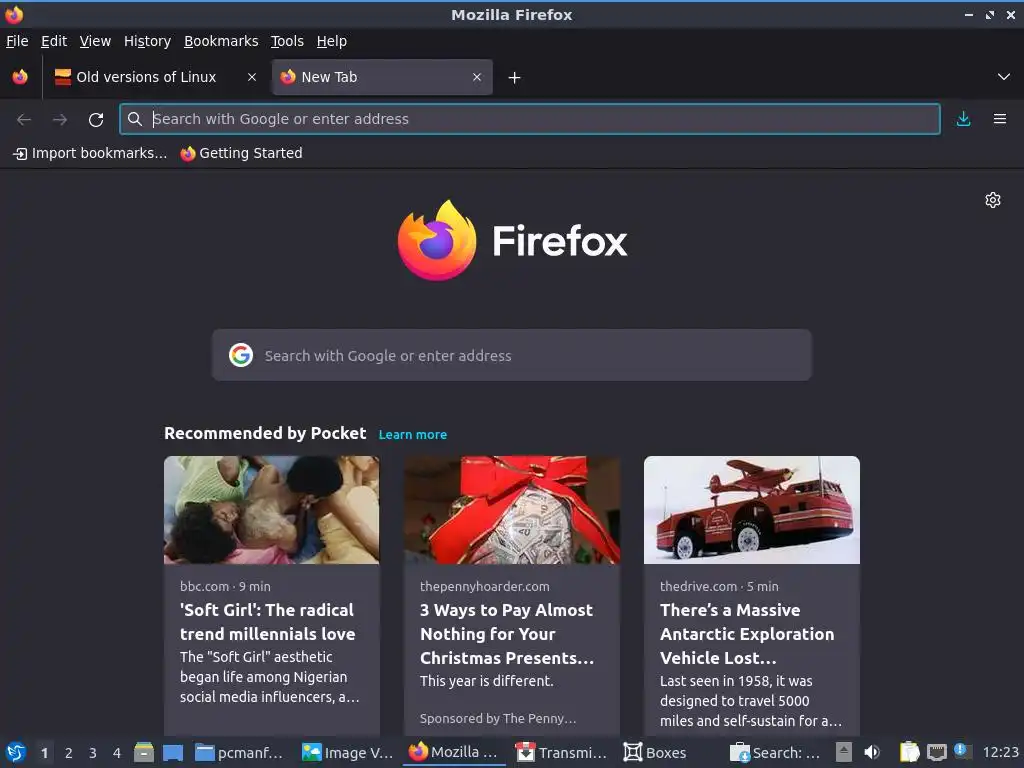Click the Recommended by Pocket heading
This screenshot has width=1024, height=768.
pyautogui.click(x=265, y=434)
